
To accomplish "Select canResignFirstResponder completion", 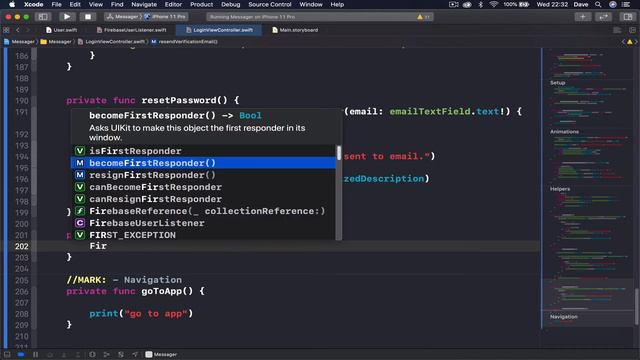I will (x=203, y=199).
